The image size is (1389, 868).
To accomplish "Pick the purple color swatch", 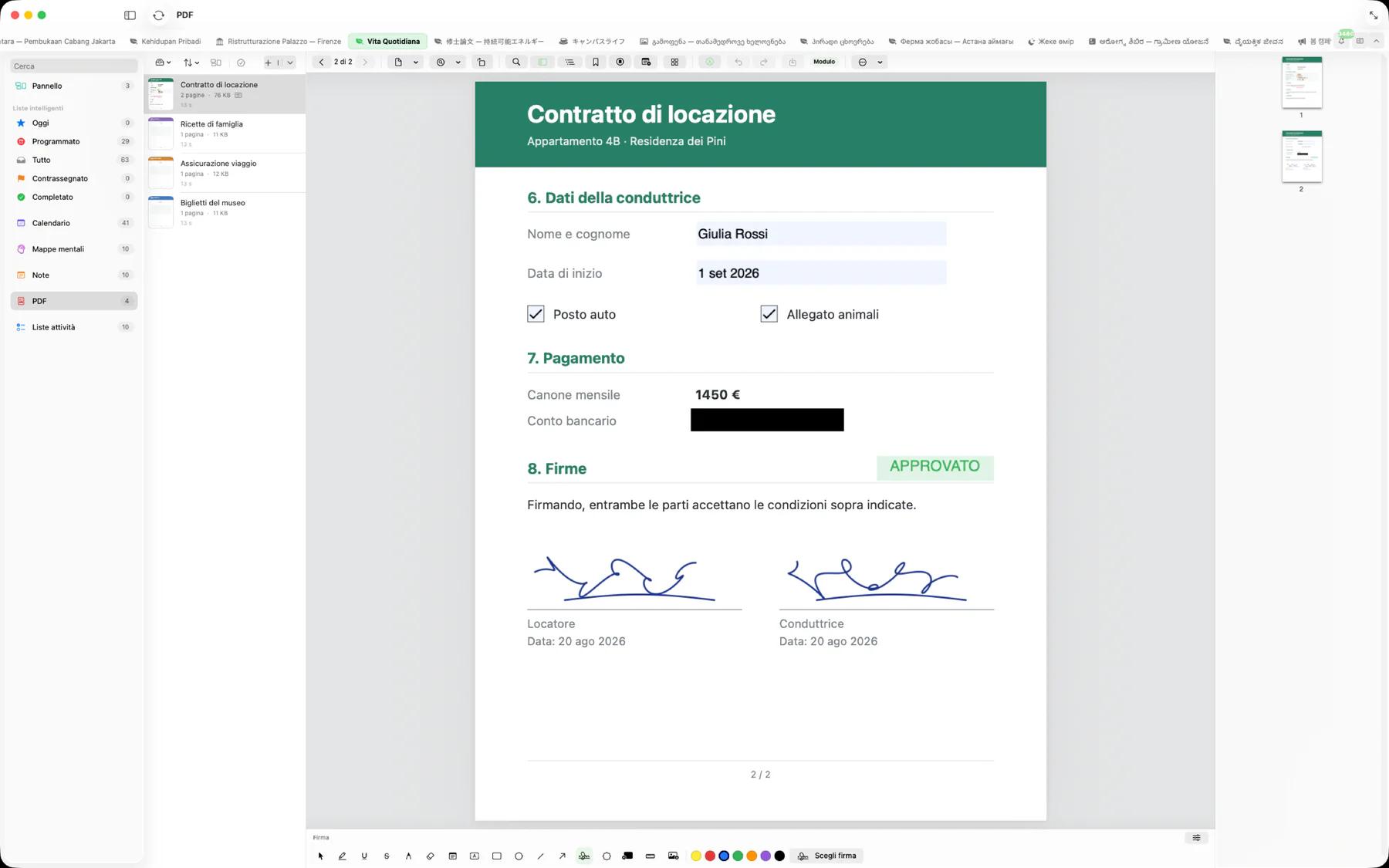I will click(765, 856).
